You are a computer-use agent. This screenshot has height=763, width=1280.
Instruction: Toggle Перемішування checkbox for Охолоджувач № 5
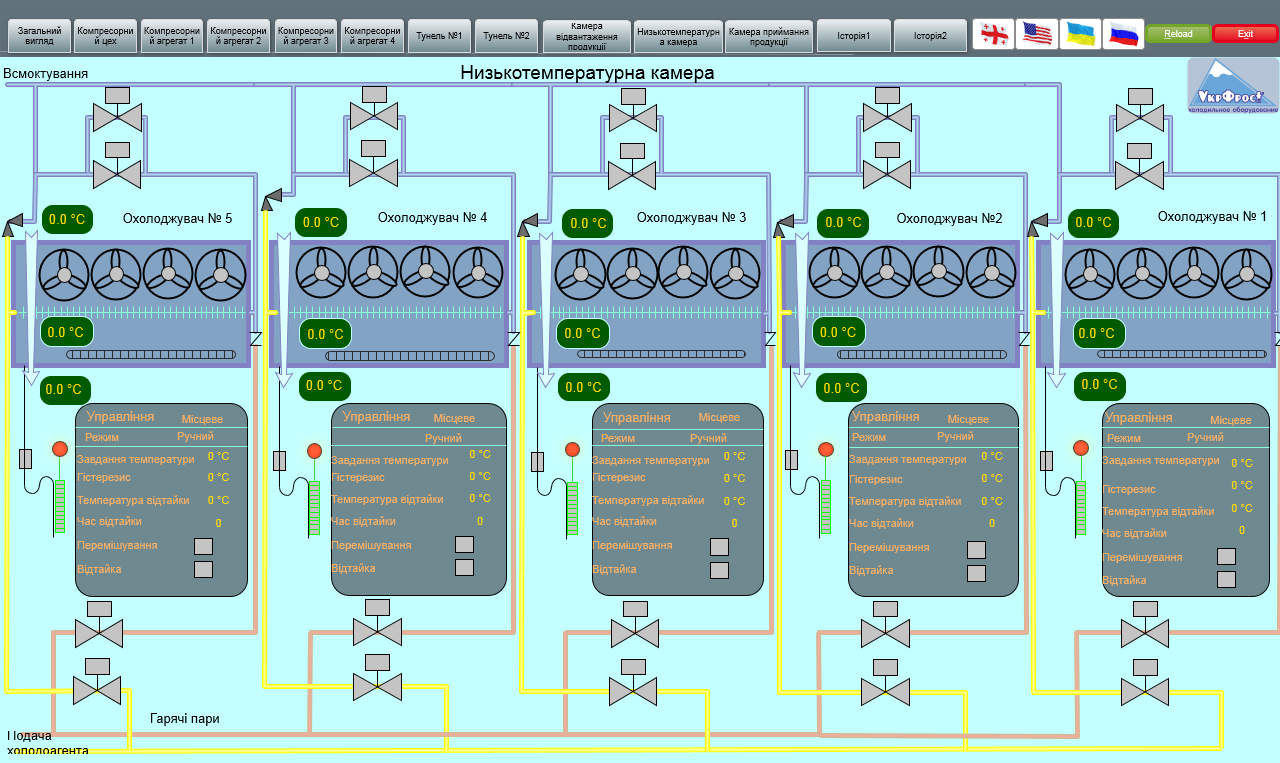pos(203,546)
